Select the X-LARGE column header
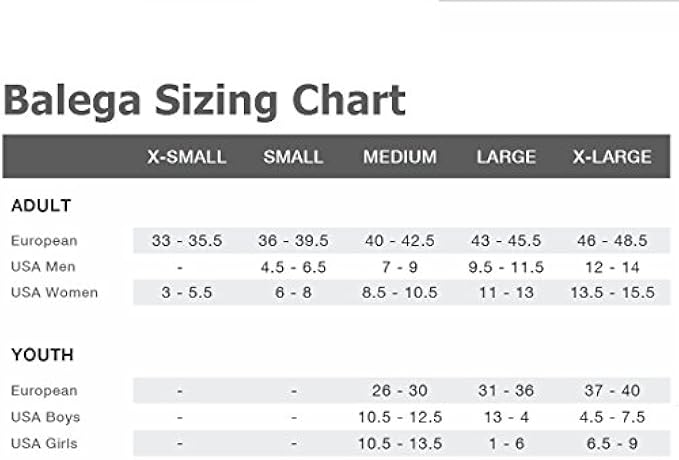Screen dimensions: 679x460 (x=612, y=157)
